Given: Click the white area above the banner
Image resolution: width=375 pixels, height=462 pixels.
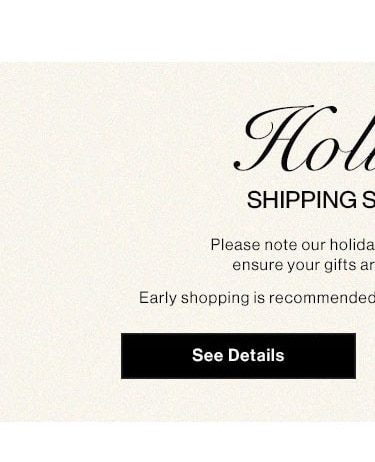Looking at the screenshot, I should click(187, 31).
